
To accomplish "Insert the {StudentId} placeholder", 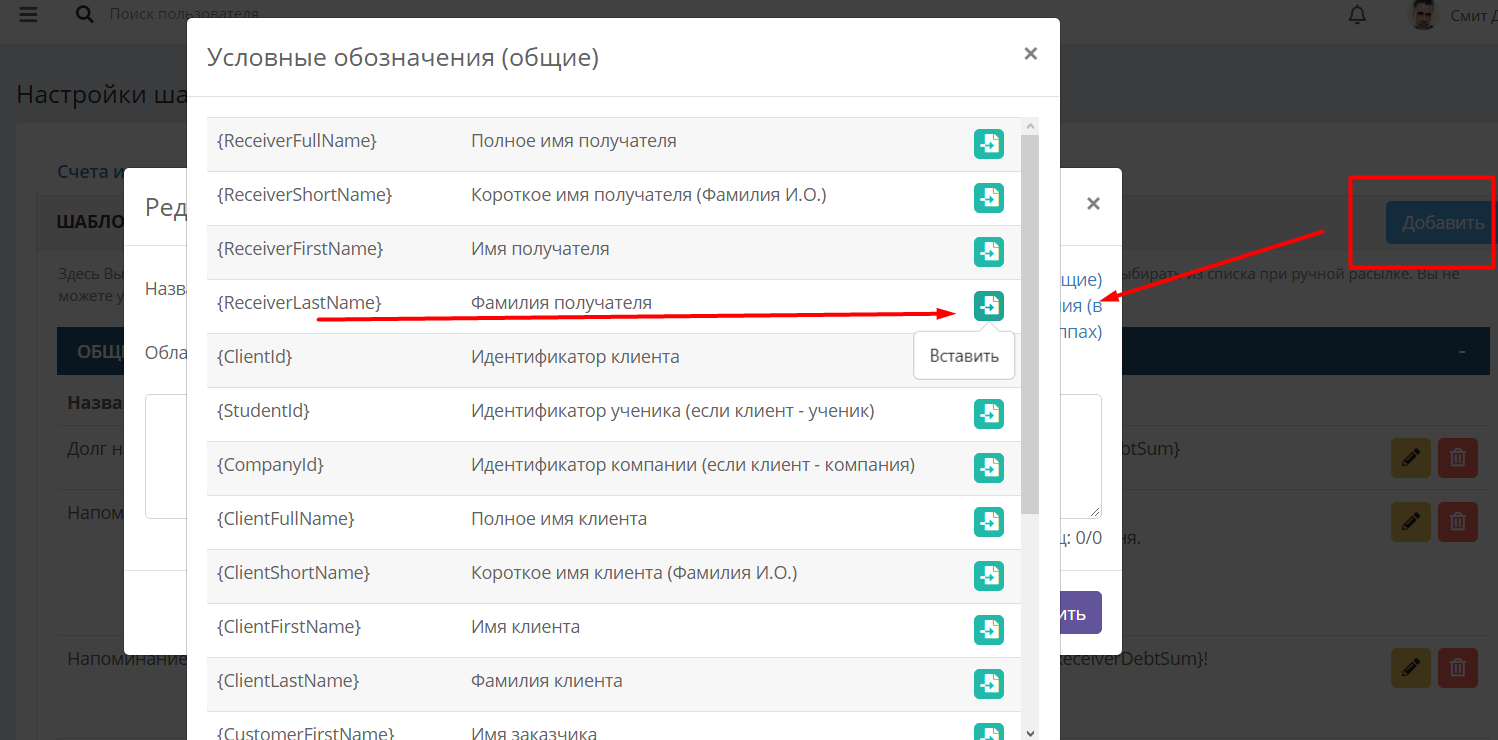I will (989, 414).
